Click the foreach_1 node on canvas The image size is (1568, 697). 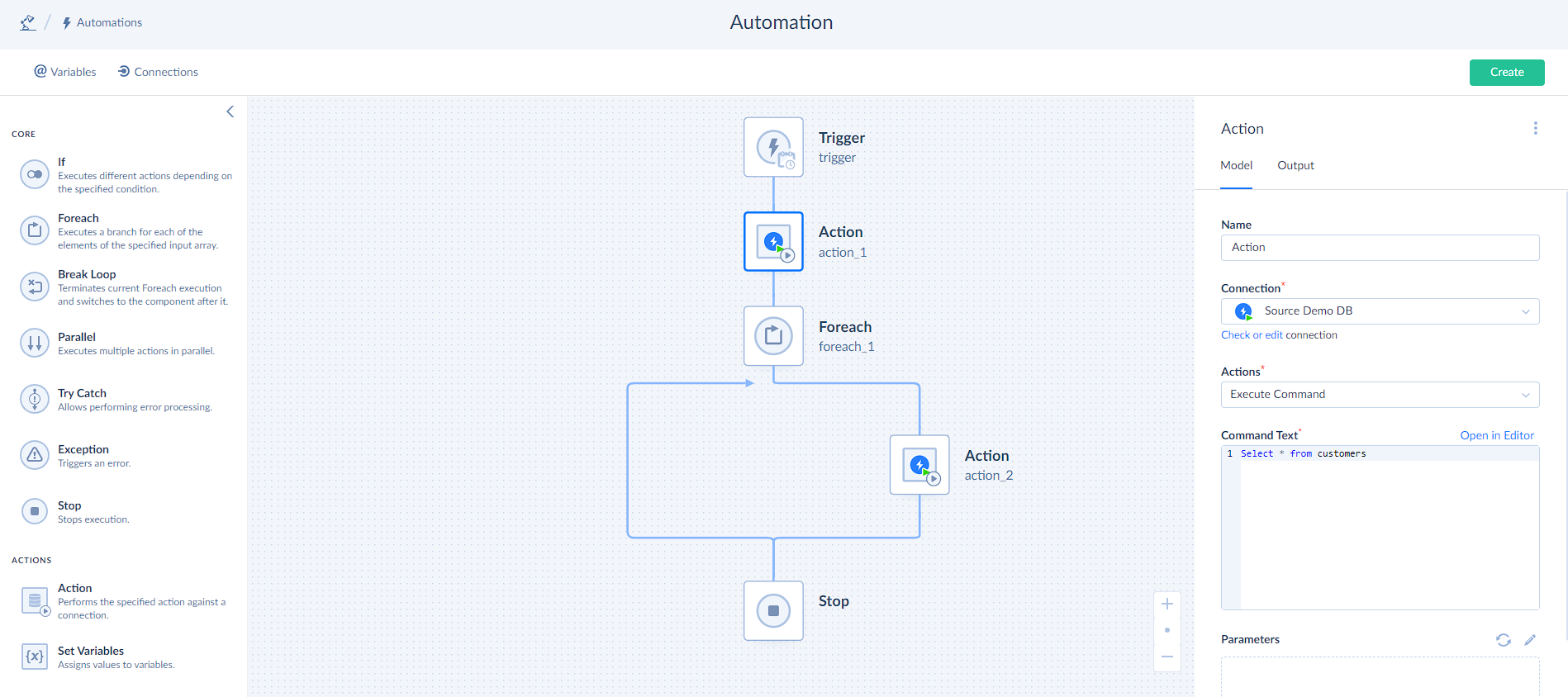click(773, 336)
